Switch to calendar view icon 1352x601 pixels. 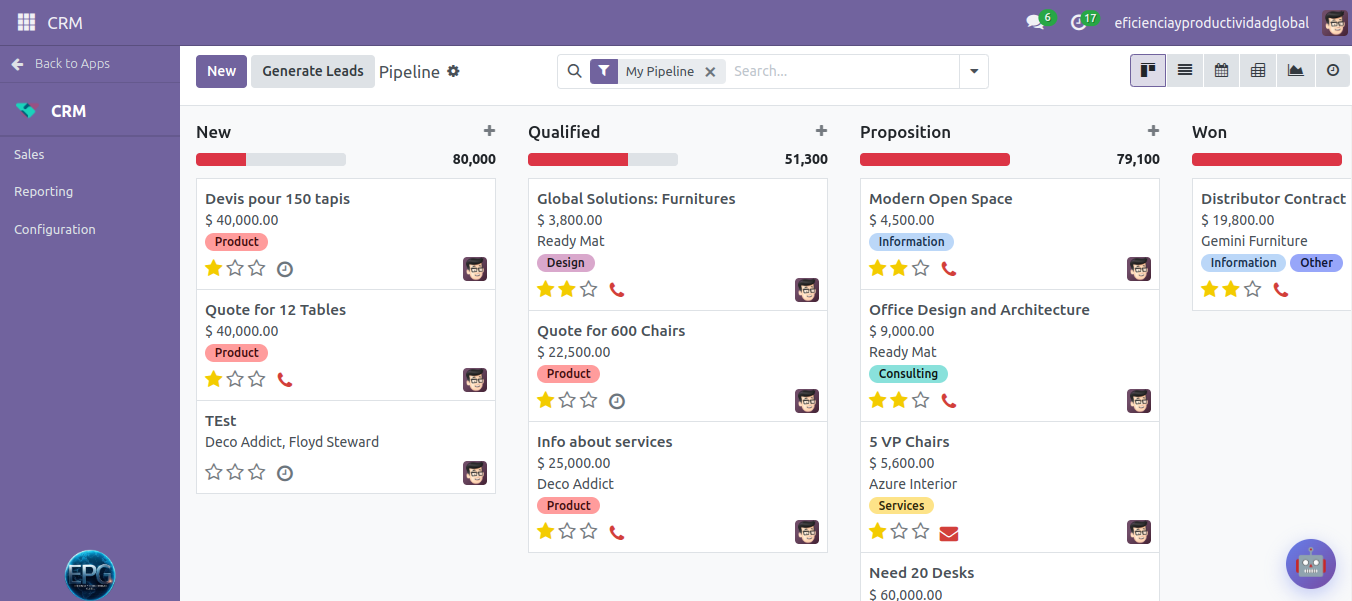pyautogui.click(x=1222, y=71)
